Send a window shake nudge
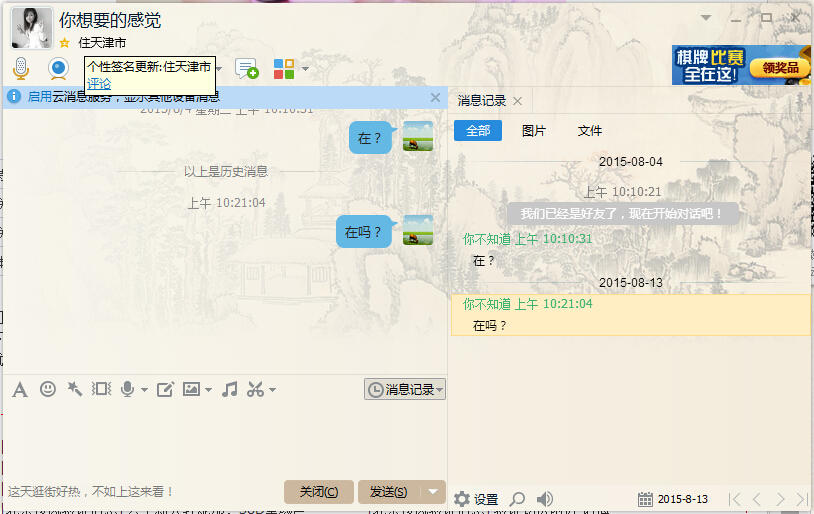This screenshot has height=514, width=814. pyautogui.click(x=101, y=389)
